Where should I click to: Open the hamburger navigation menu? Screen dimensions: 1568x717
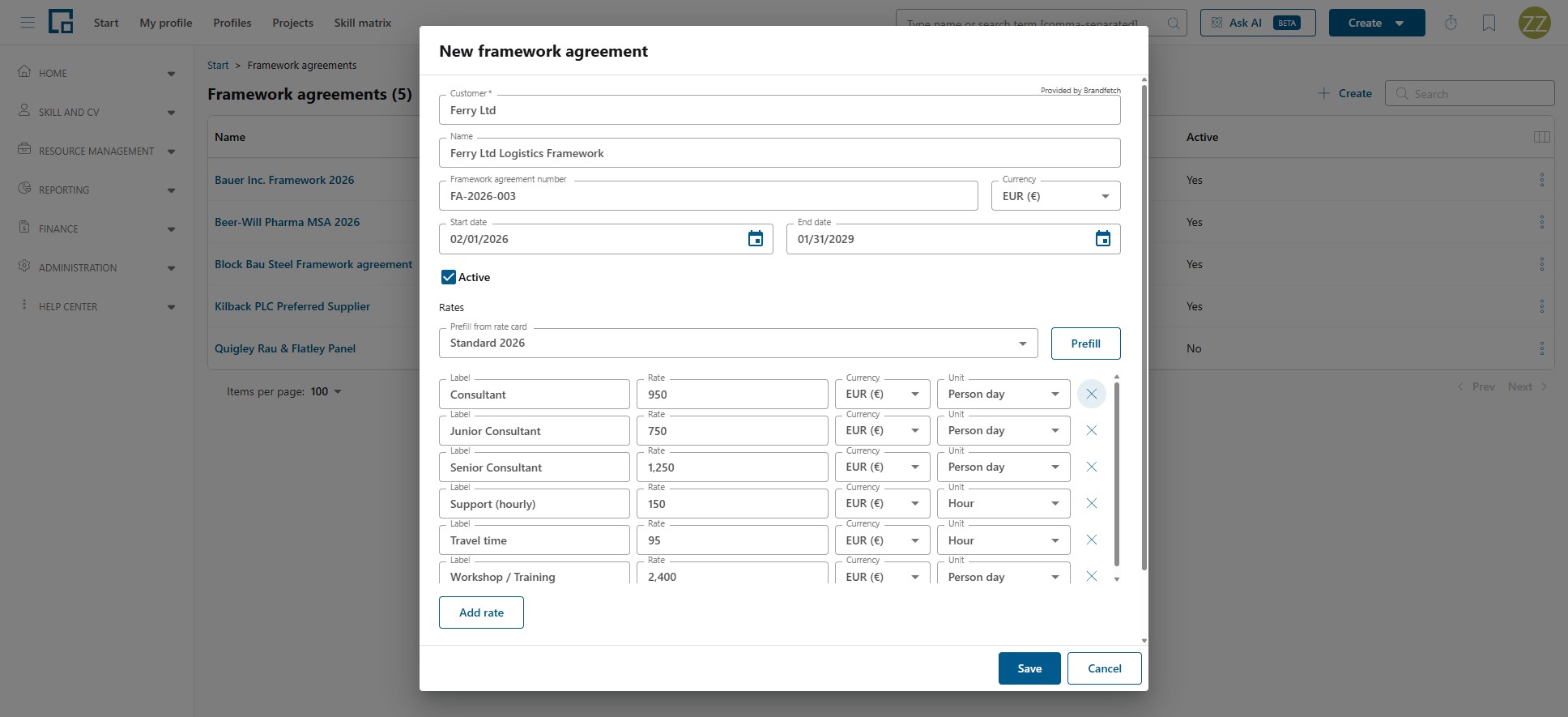pos(28,23)
